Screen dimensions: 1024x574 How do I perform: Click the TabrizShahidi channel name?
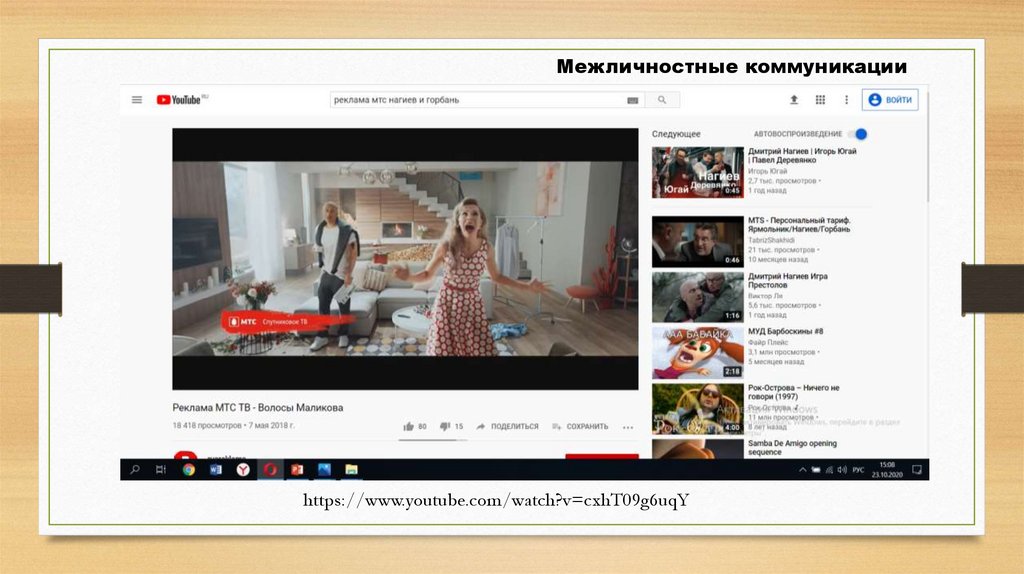tap(771, 240)
